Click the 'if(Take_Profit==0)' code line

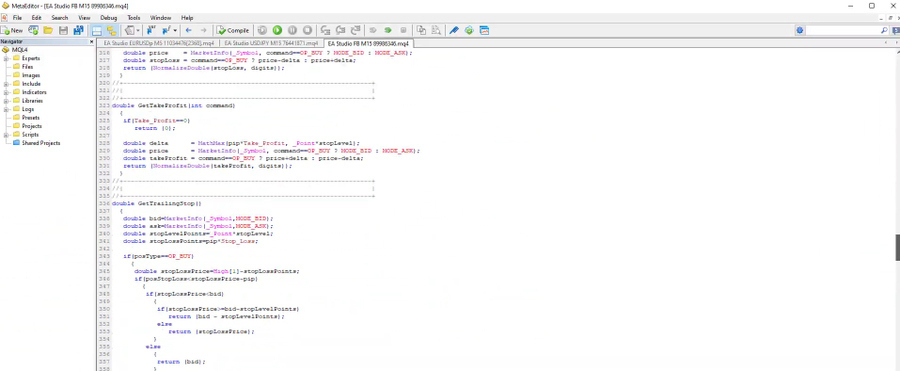point(156,121)
